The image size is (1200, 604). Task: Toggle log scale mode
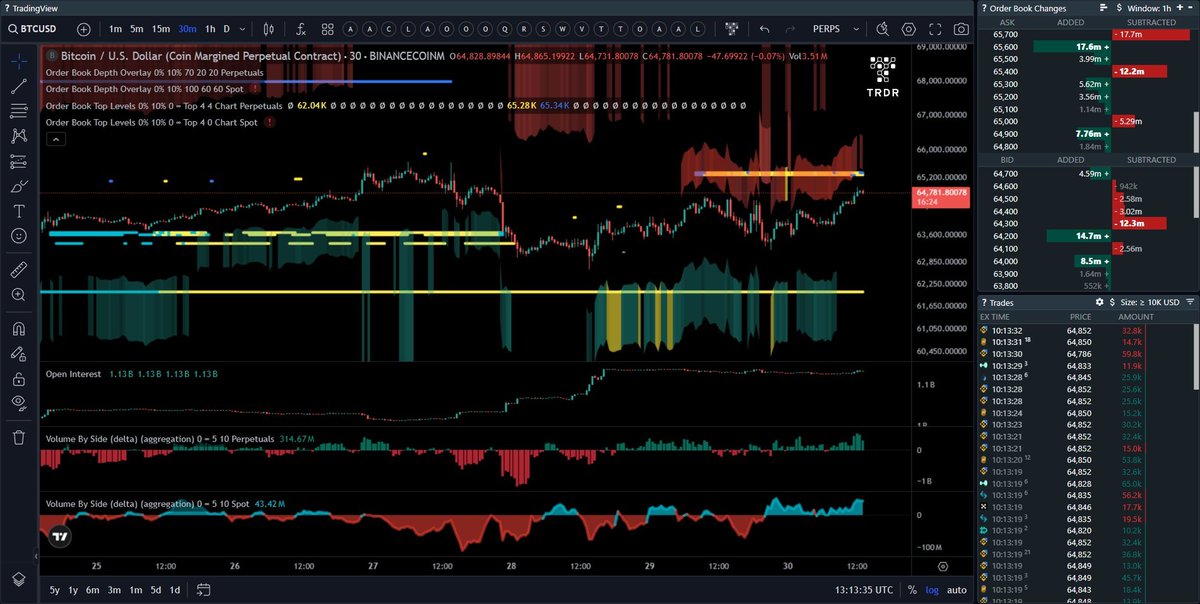pos(931,590)
